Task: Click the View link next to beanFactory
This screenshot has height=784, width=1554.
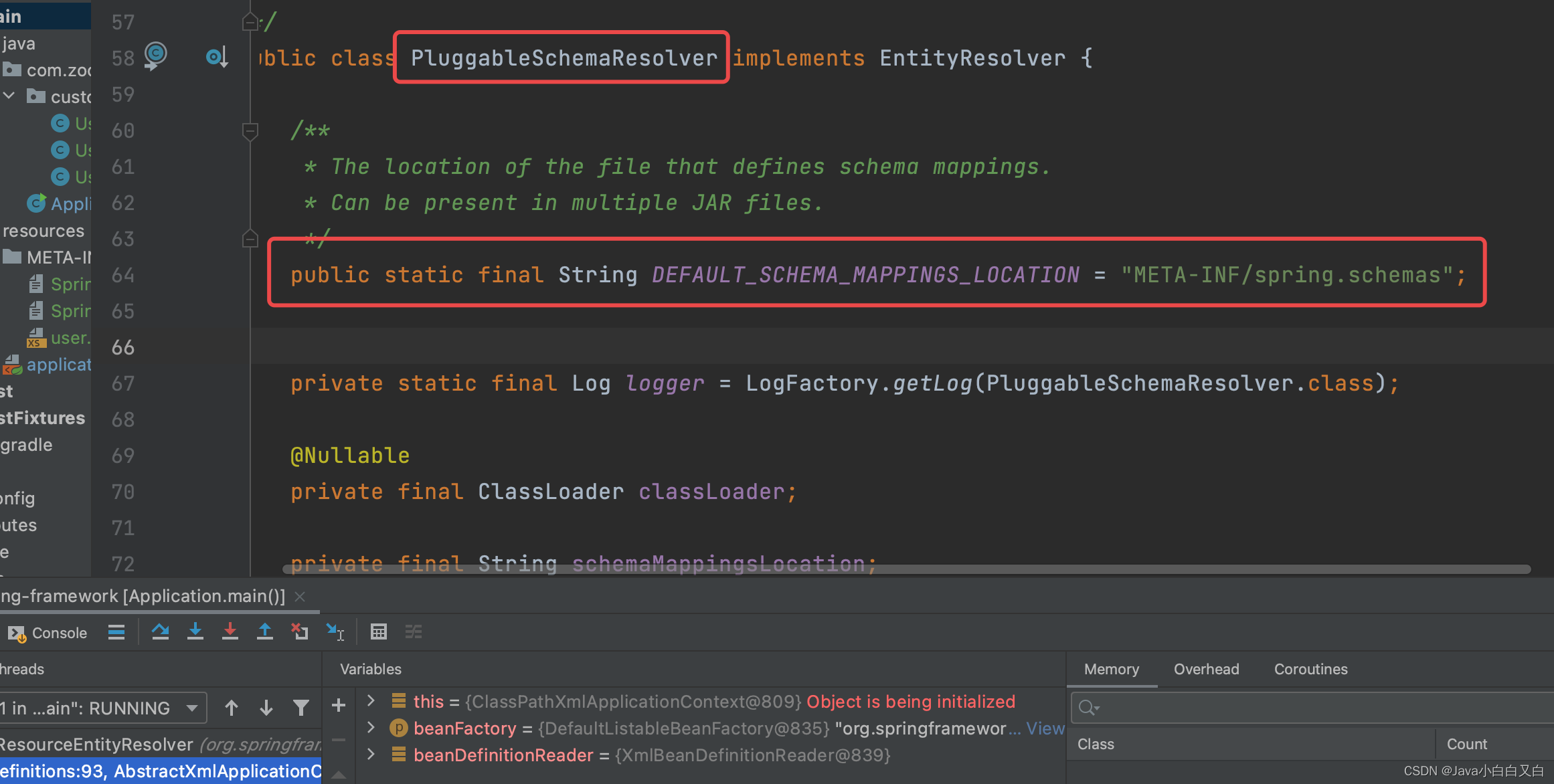Action: tap(1045, 728)
